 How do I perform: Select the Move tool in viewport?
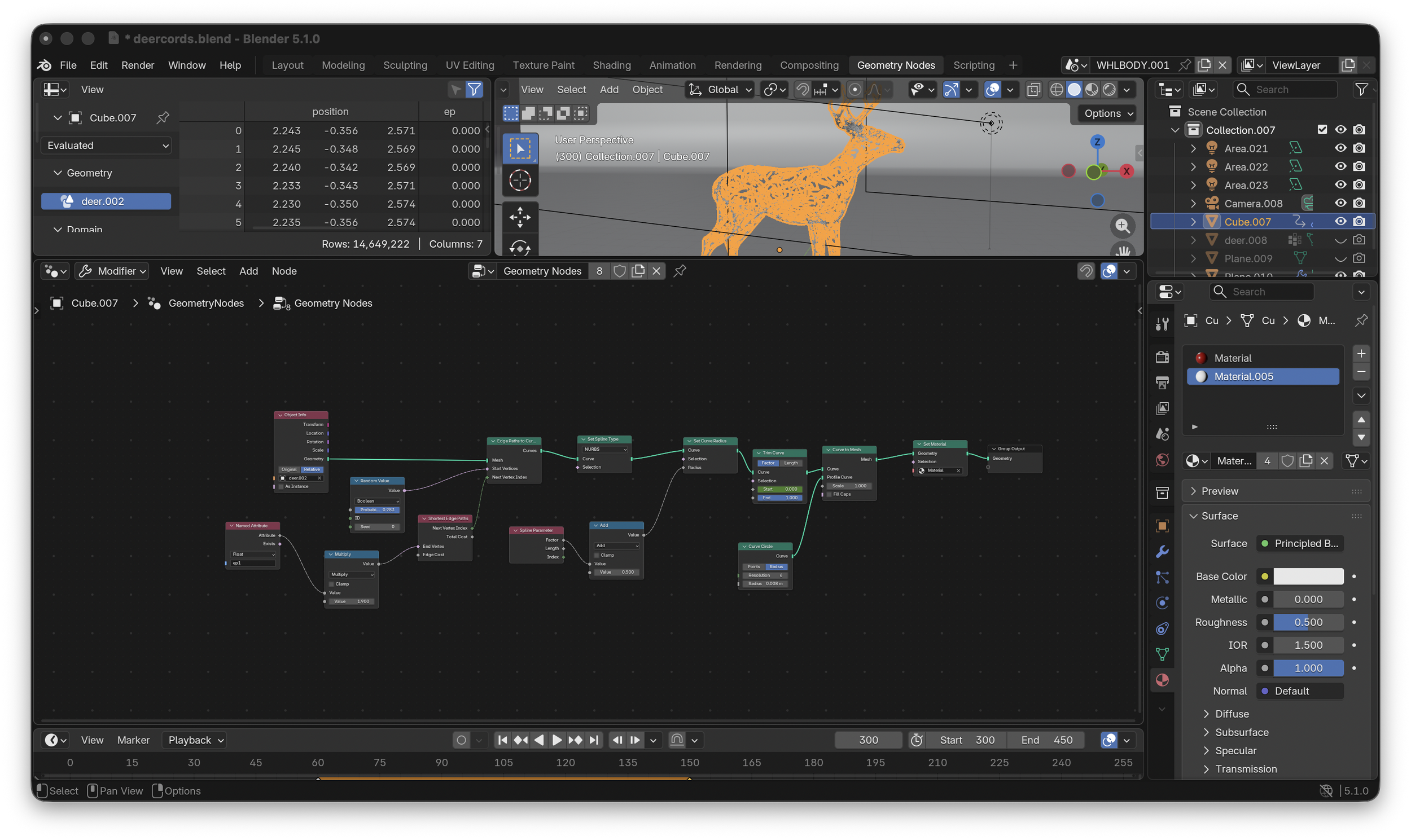click(x=520, y=217)
